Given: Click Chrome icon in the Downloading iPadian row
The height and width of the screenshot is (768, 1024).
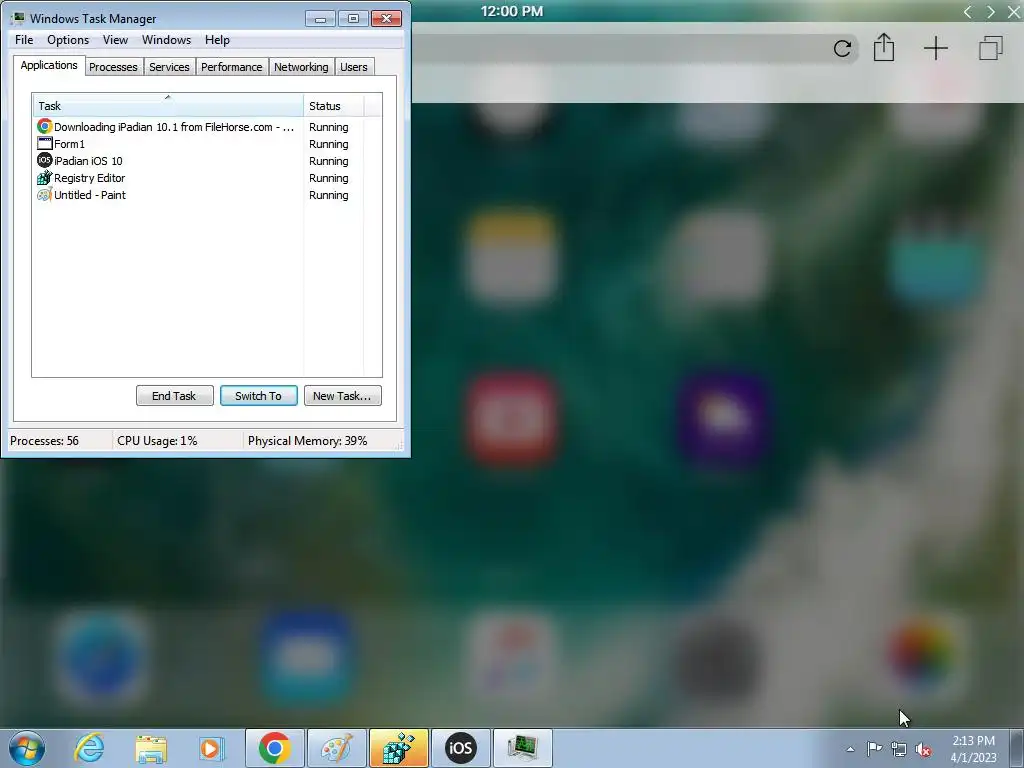Looking at the screenshot, I should pos(44,126).
